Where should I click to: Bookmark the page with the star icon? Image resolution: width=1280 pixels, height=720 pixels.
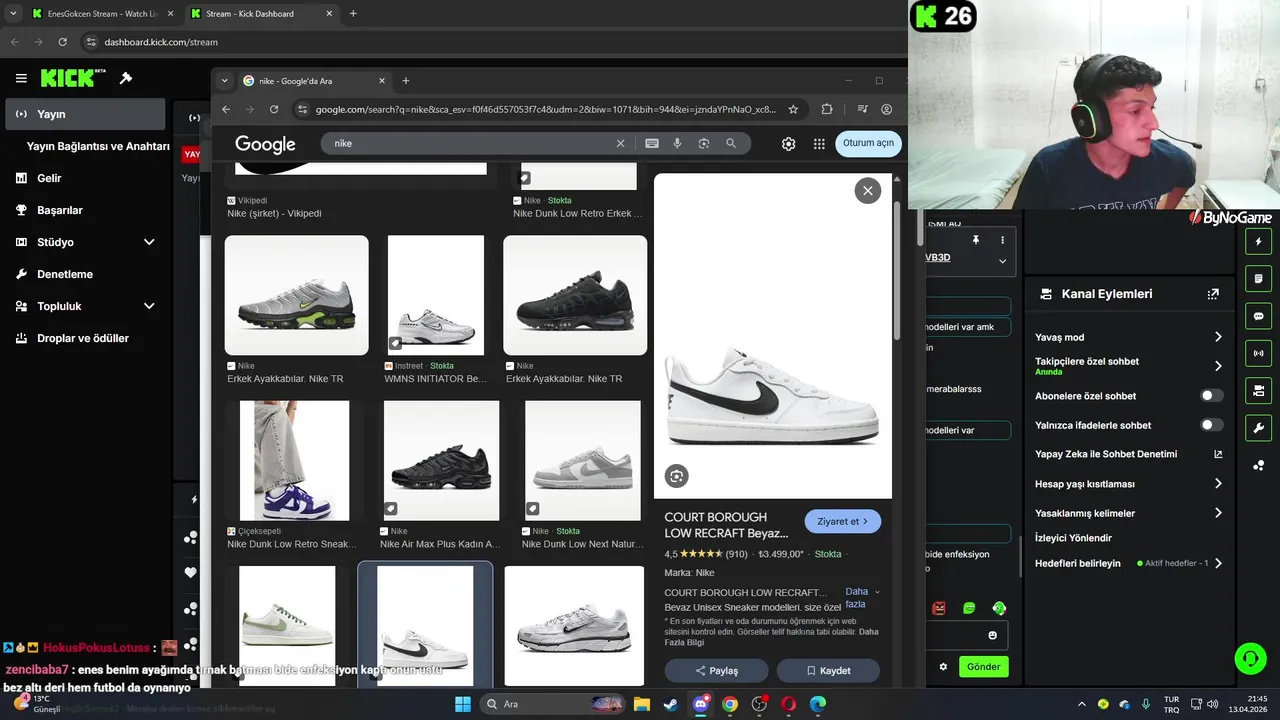pos(793,109)
